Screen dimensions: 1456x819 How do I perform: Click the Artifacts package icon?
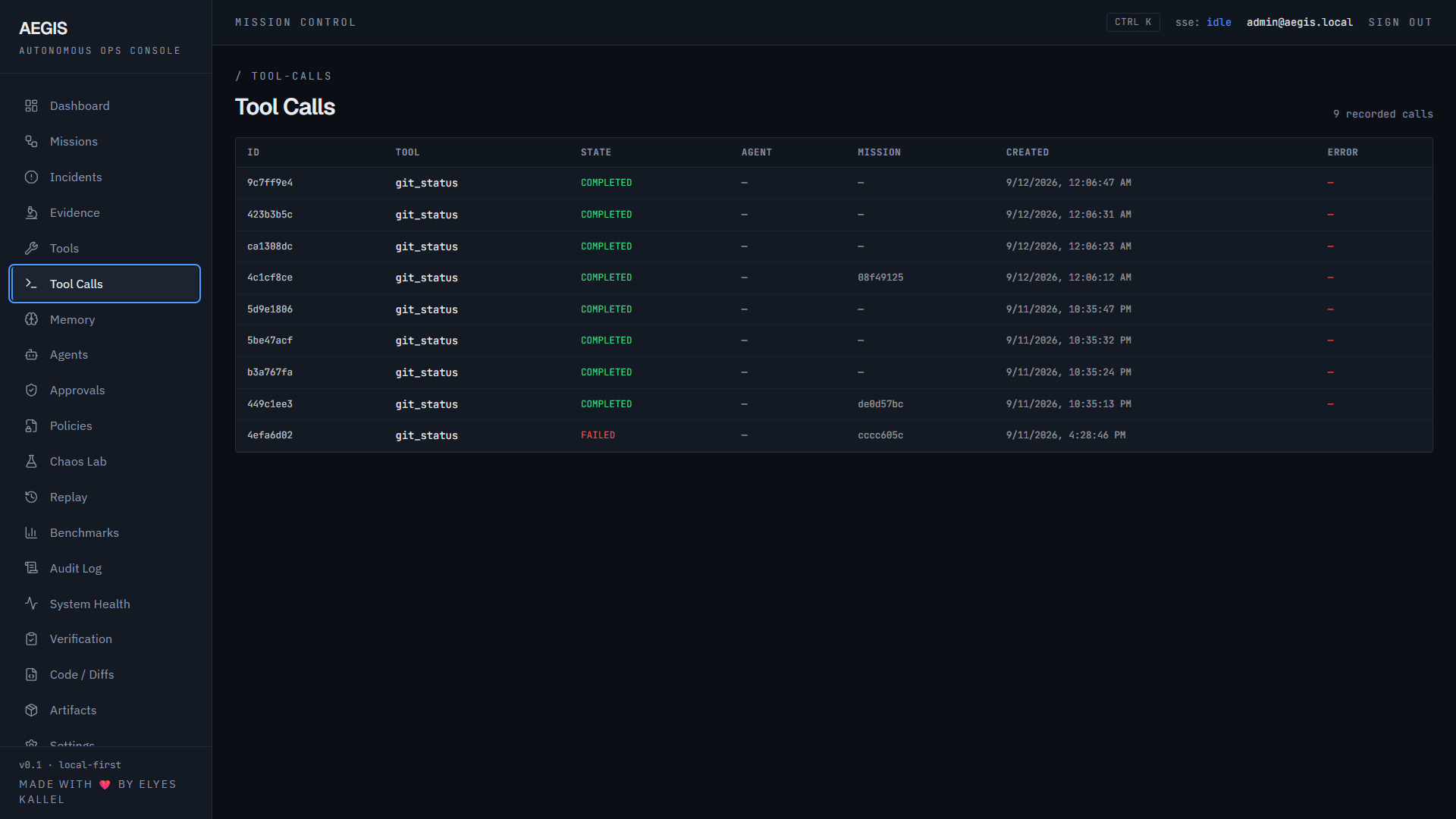pos(31,711)
